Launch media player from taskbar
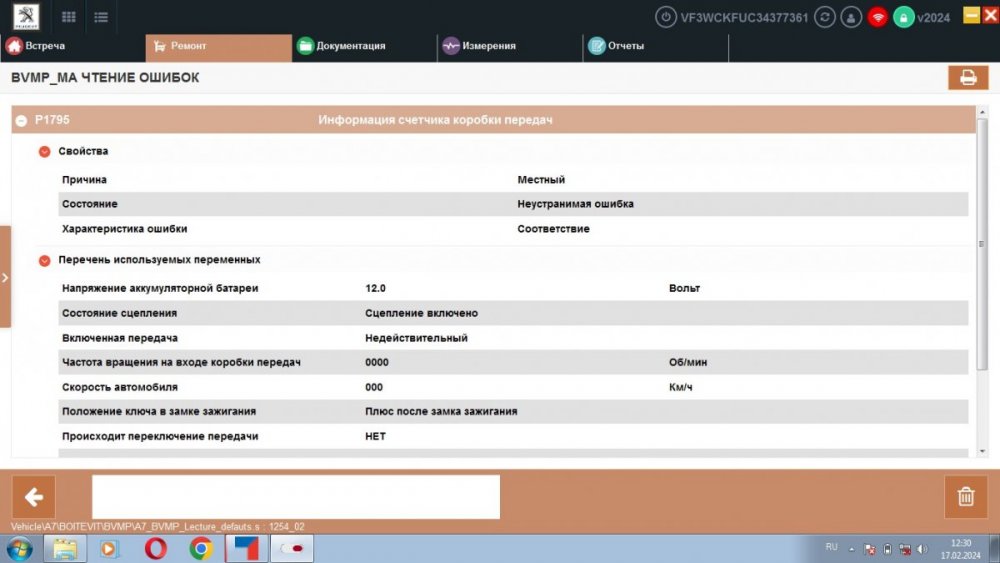The width and height of the screenshot is (1000, 563). 108,549
